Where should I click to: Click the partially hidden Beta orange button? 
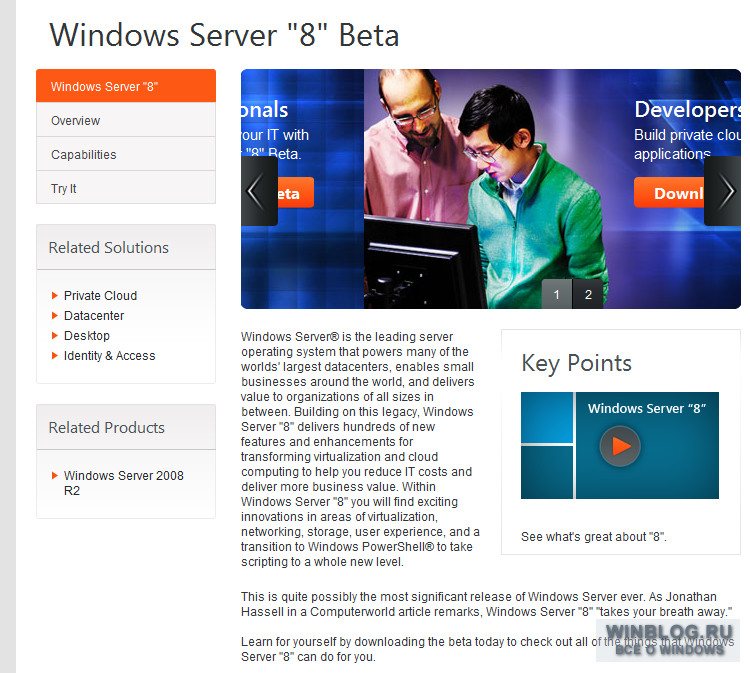pyautogui.click(x=296, y=193)
